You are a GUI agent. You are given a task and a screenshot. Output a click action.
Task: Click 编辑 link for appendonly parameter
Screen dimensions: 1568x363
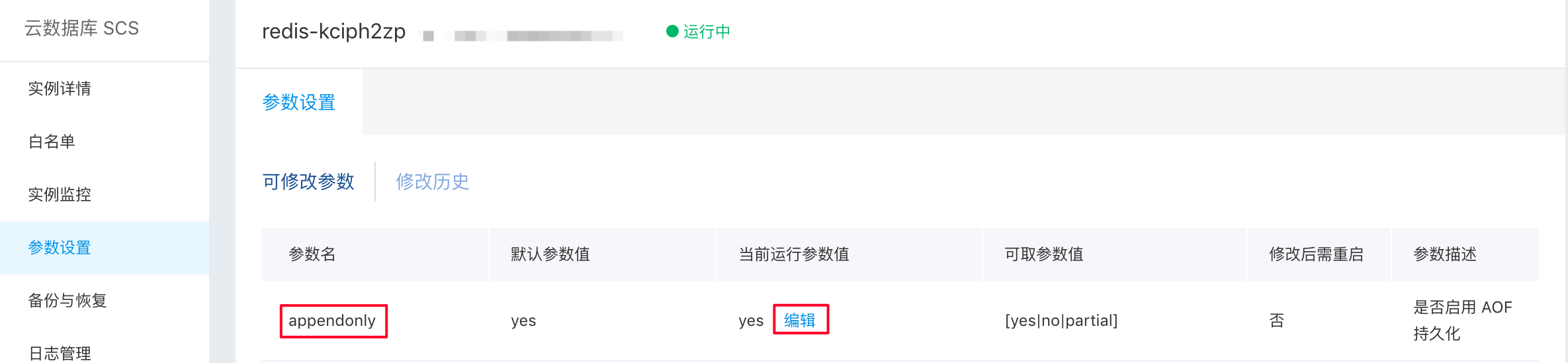pyautogui.click(x=800, y=321)
